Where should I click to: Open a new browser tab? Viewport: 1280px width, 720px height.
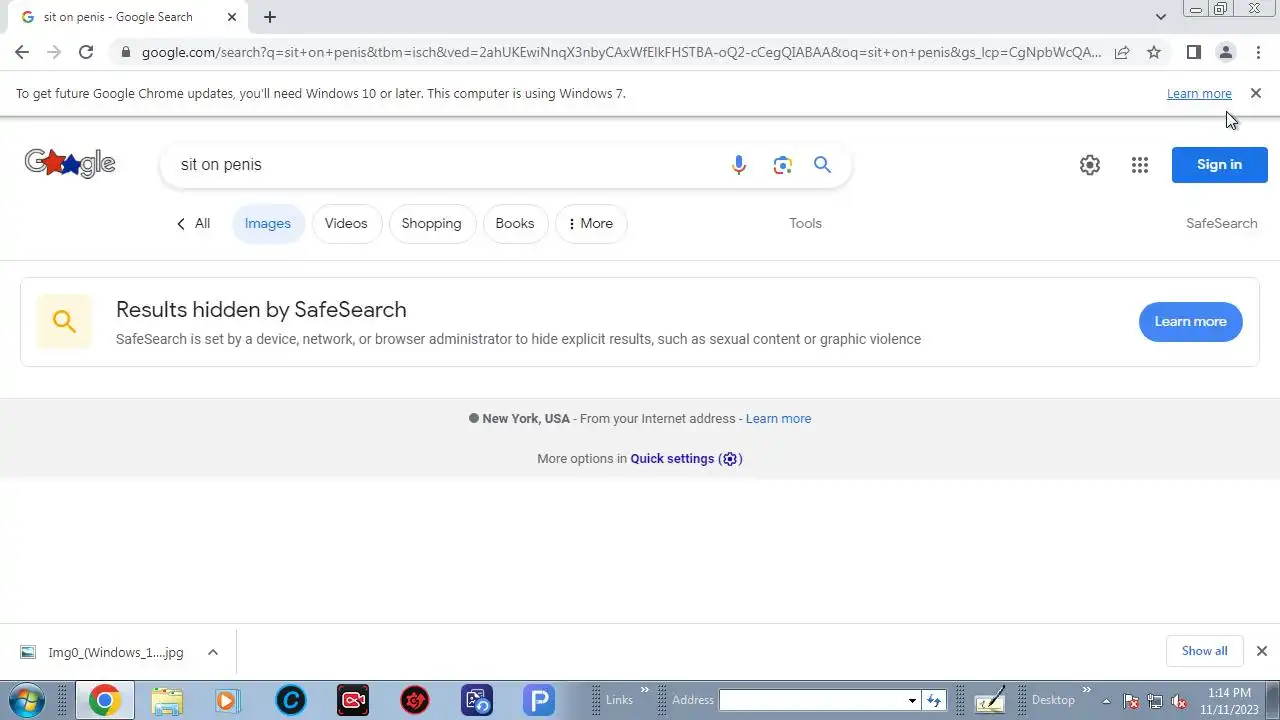(x=270, y=17)
